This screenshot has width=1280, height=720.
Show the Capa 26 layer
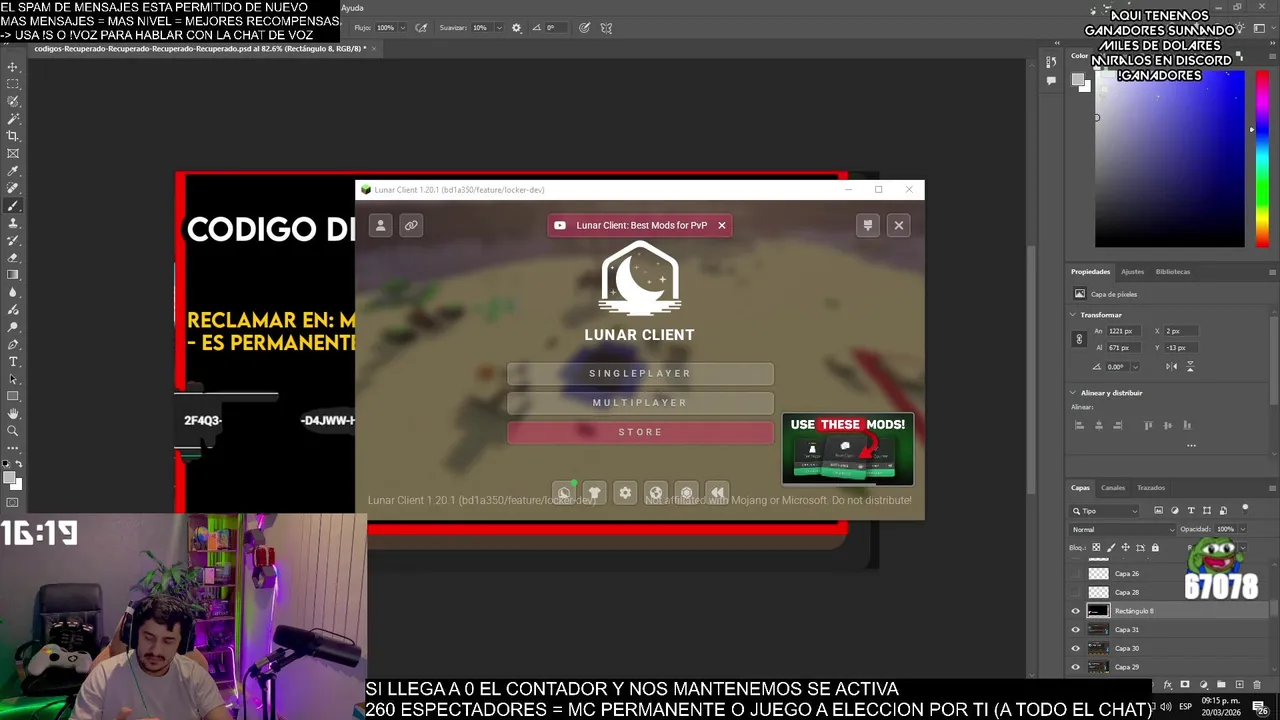pos(1076,574)
